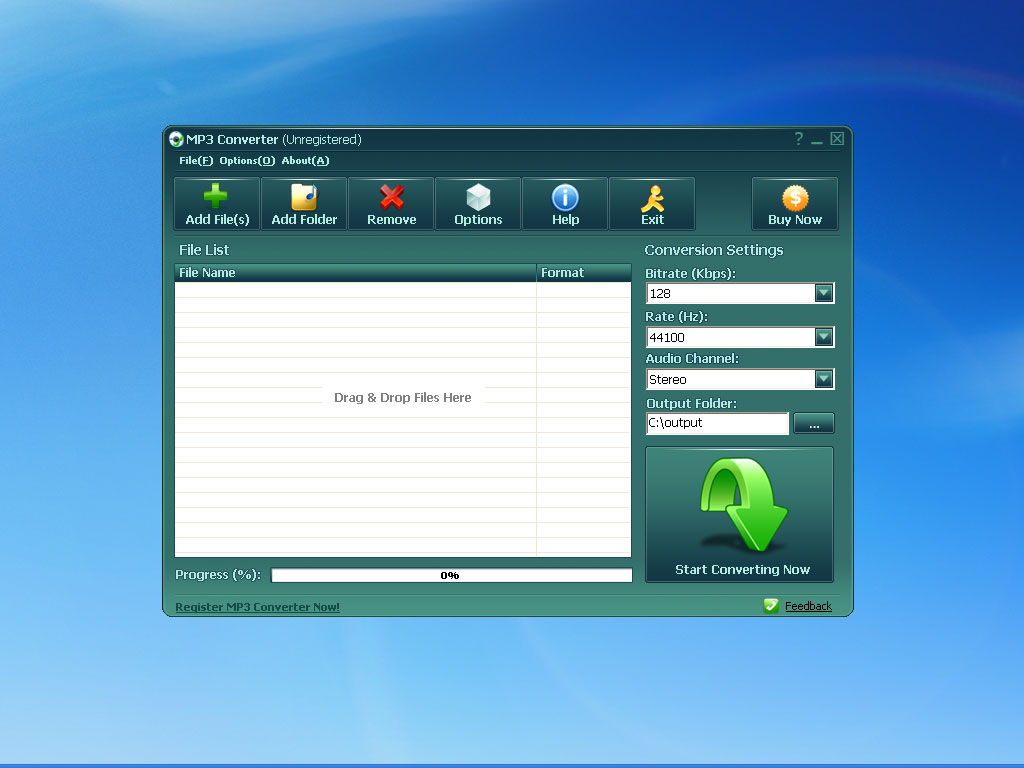Open the Bitrate (Kbps) dropdown
The image size is (1024, 768).
tap(822, 292)
